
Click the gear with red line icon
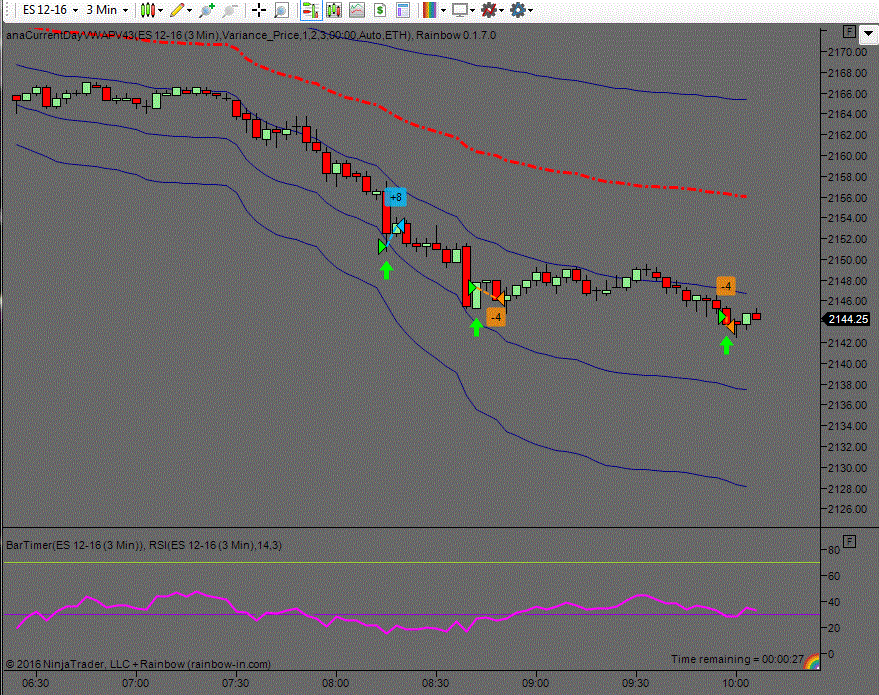coord(489,10)
